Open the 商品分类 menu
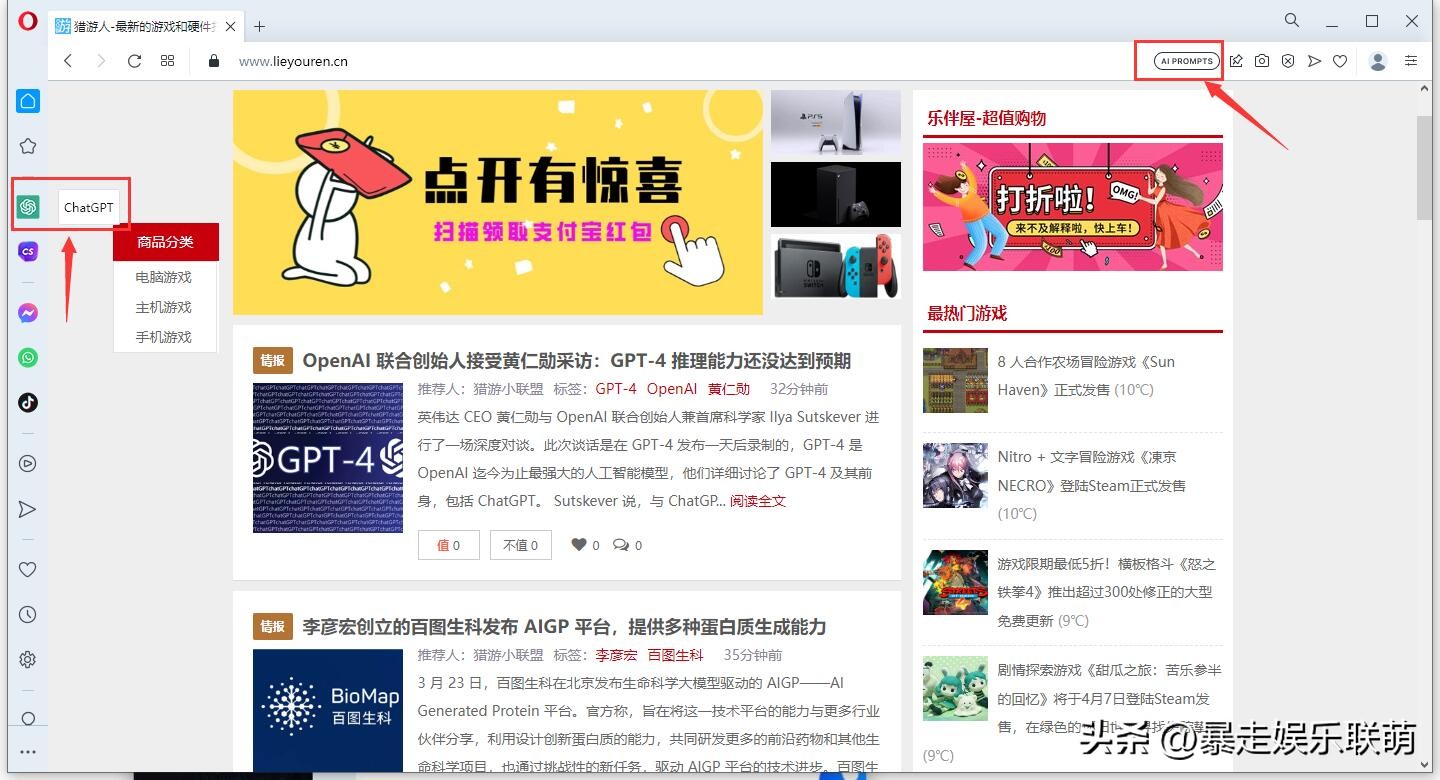 pos(166,242)
